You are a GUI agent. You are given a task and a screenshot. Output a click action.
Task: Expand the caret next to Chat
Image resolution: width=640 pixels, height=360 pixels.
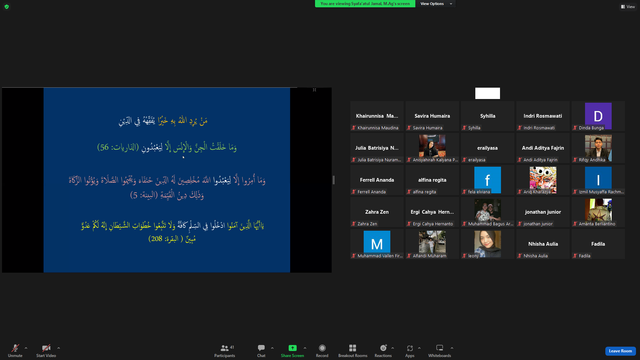[x=272, y=348]
